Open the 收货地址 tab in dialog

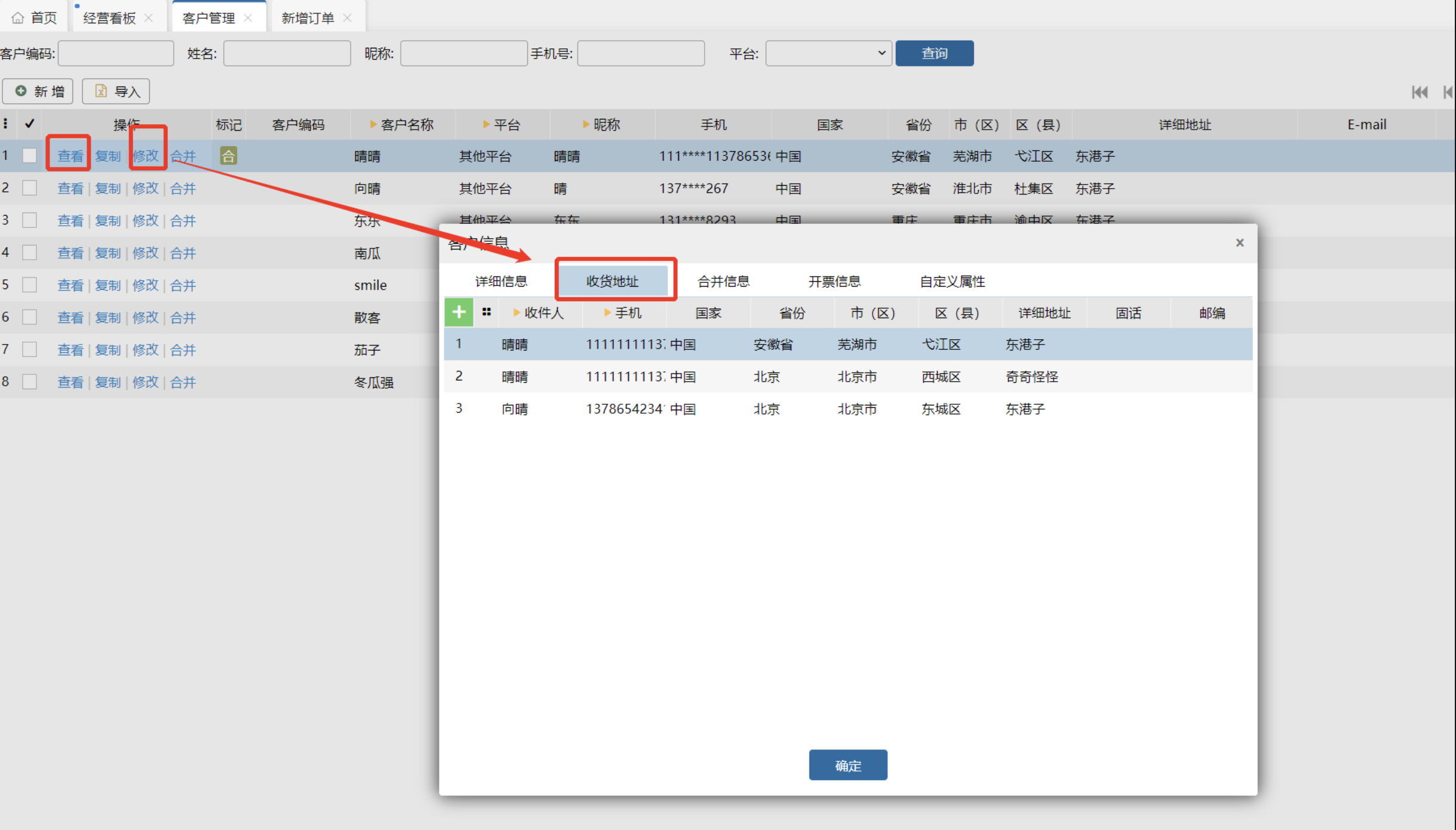coord(613,281)
